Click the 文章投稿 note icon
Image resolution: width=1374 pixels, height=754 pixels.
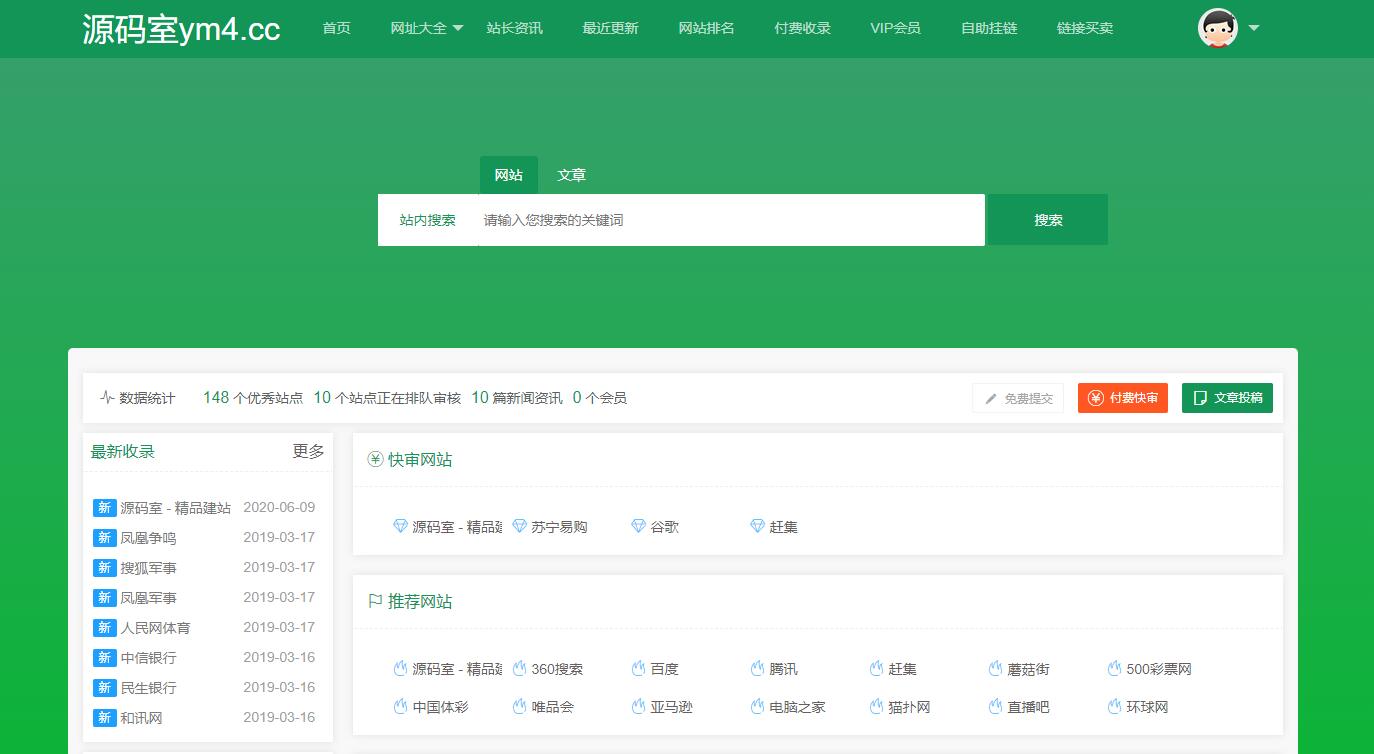point(1200,398)
